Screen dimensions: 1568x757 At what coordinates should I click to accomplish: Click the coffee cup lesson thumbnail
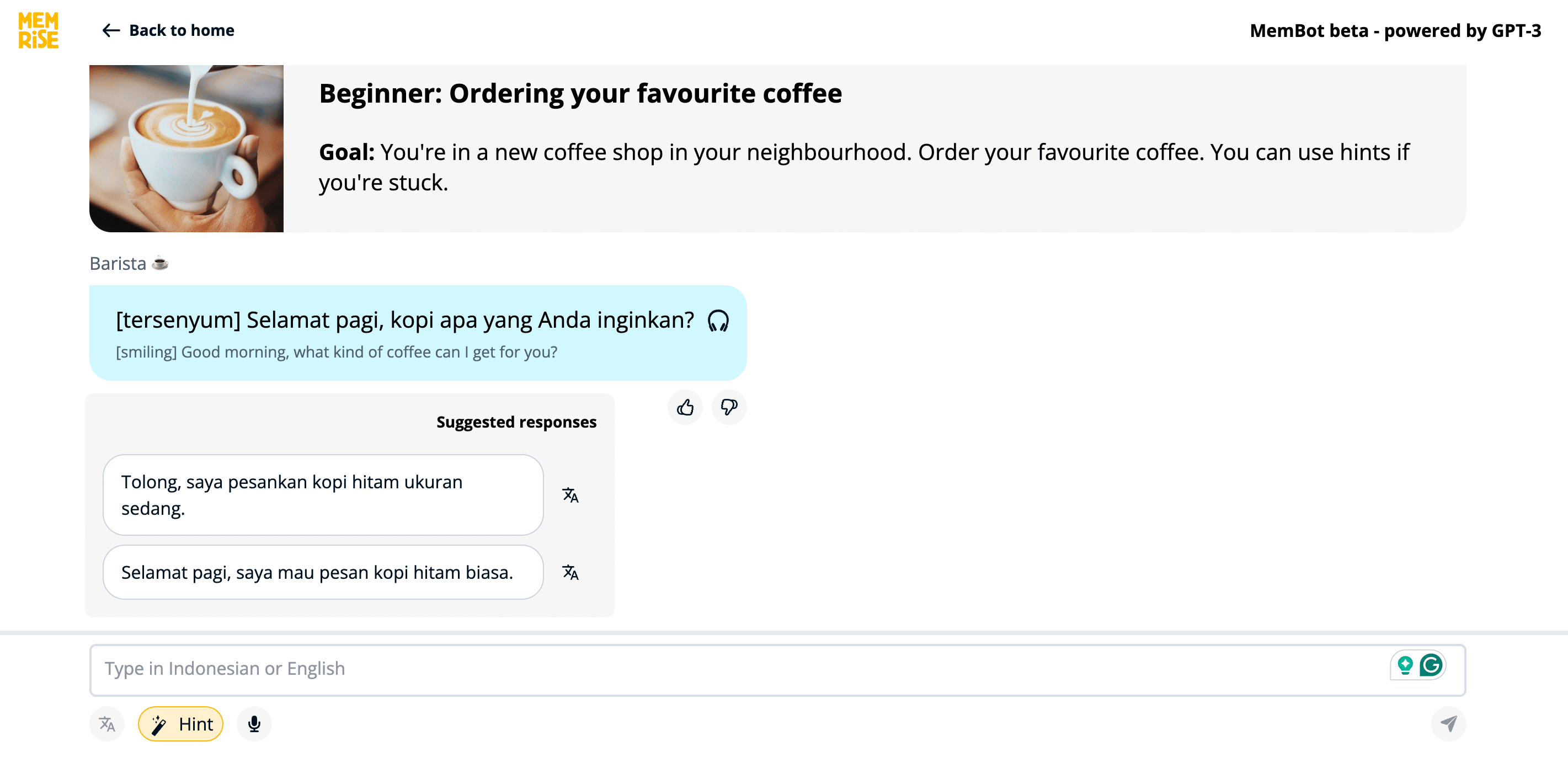pyautogui.click(x=186, y=148)
